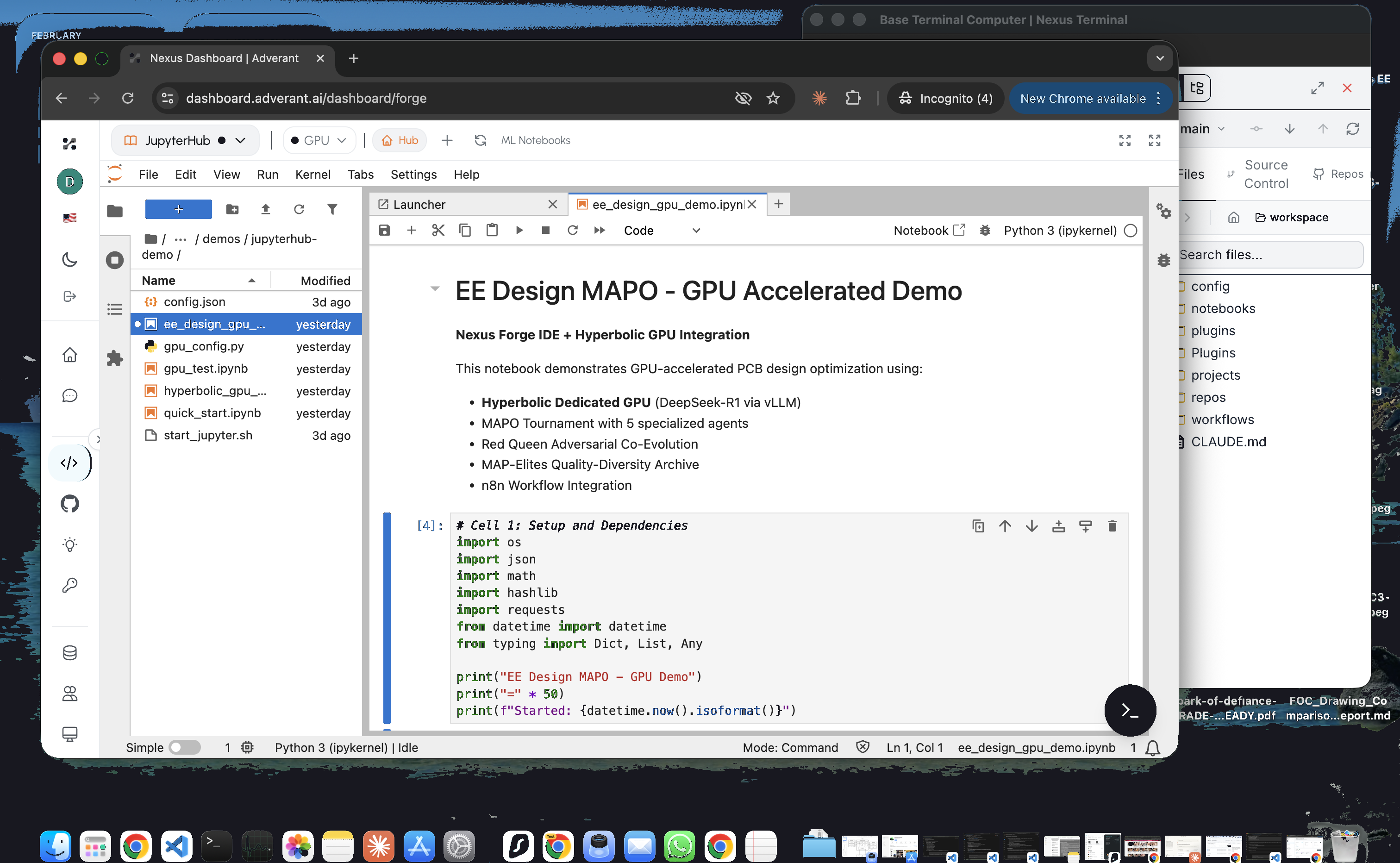Toggle the privacy eye icon in address bar
The height and width of the screenshot is (863, 1400).
coord(743,98)
